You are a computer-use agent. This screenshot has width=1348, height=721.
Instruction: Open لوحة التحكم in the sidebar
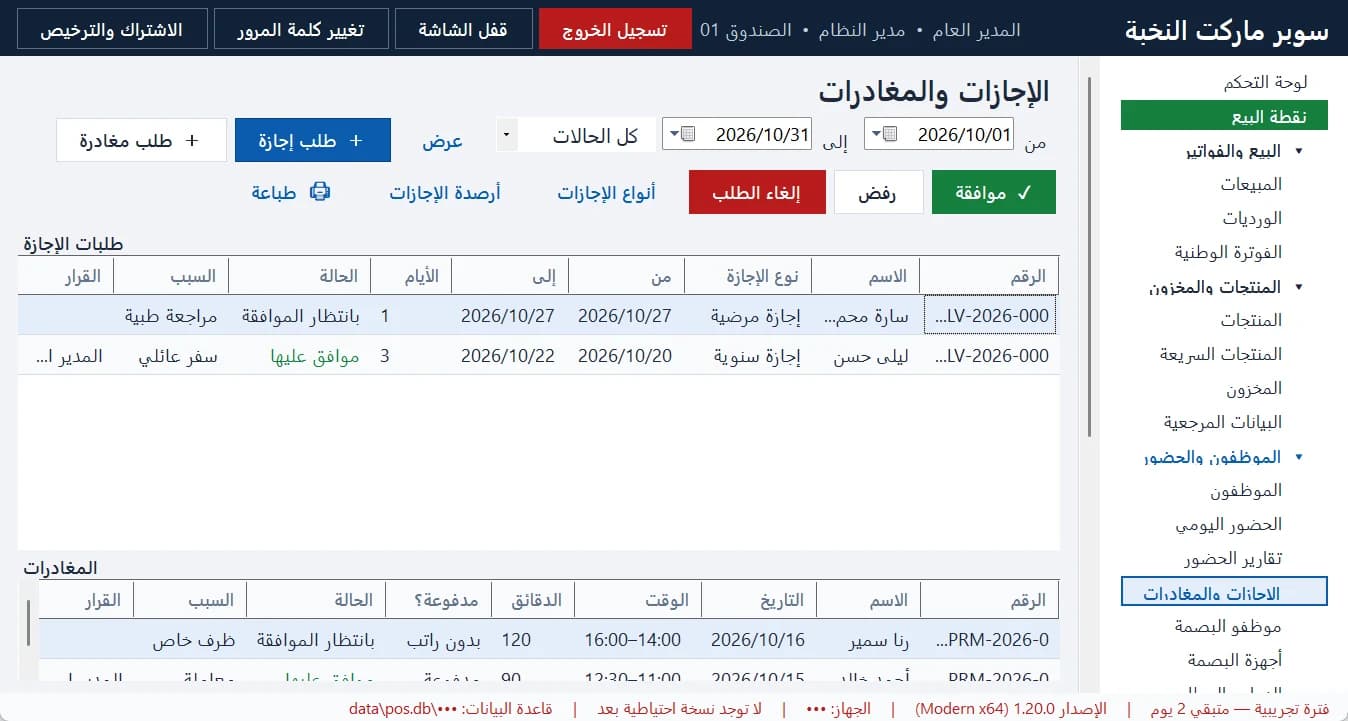tap(1265, 82)
